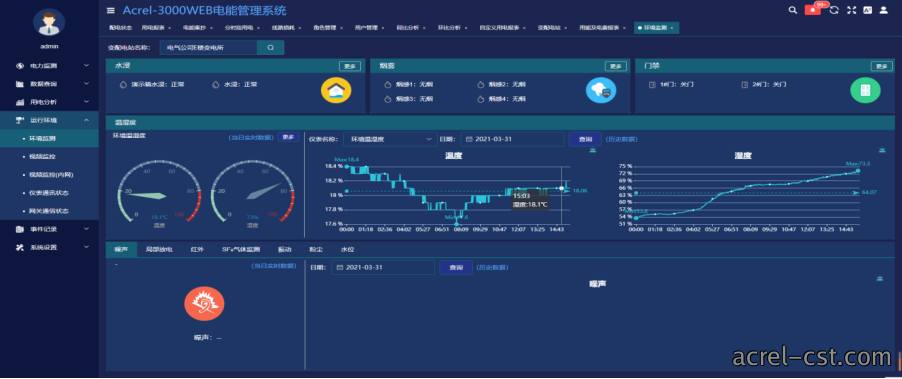
Task: Download the humidity chart via its save icon
Action: (882, 151)
